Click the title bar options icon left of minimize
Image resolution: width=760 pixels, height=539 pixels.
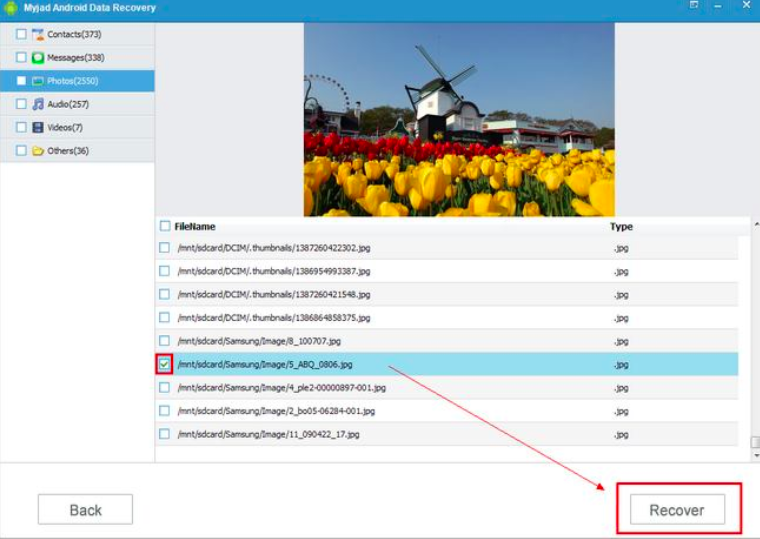coord(694,6)
